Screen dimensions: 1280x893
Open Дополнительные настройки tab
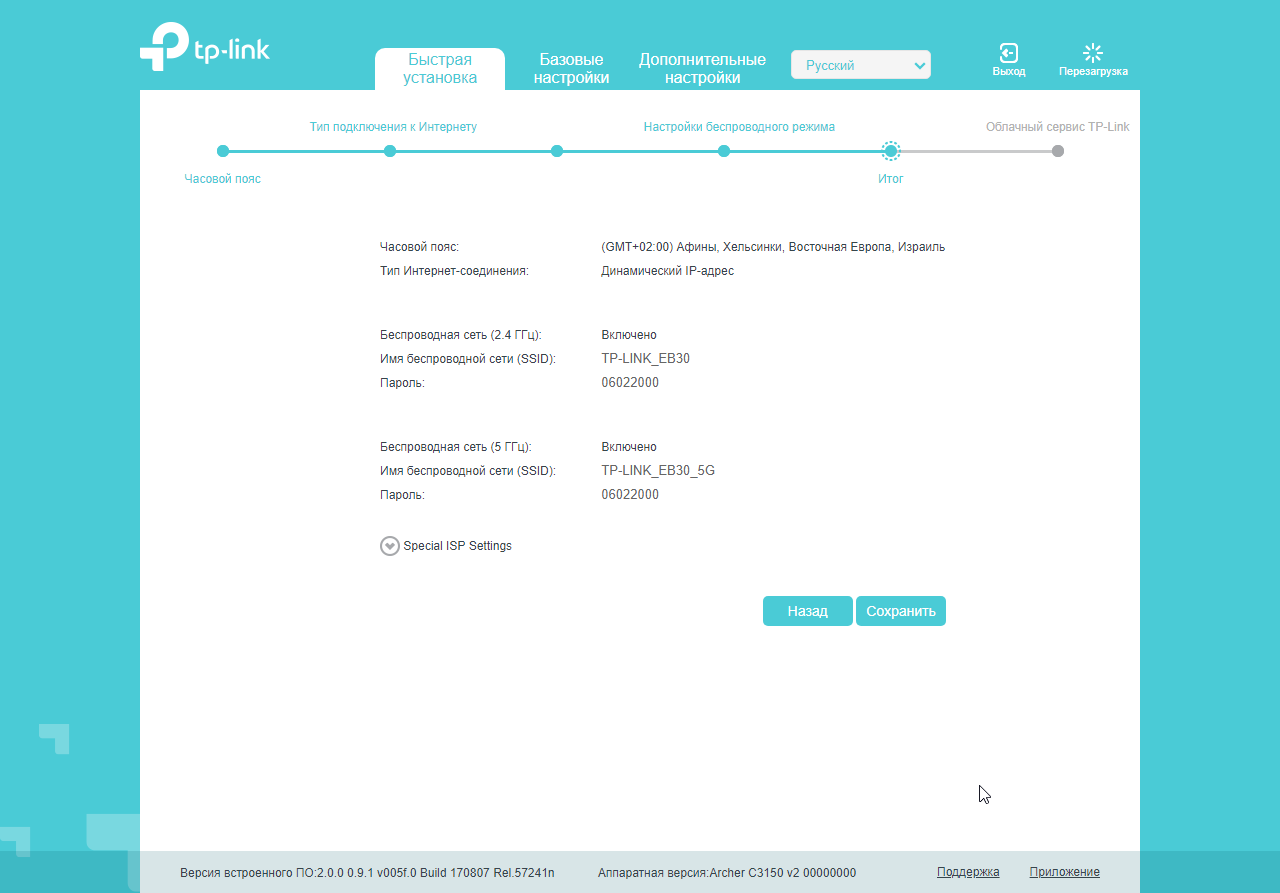[x=702, y=68]
